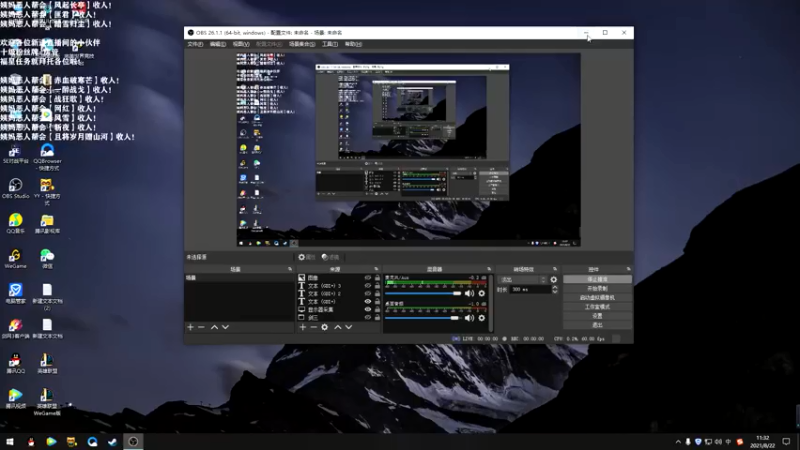Enable 工作室模式 studio mode
Image resolution: width=800 pixels, height=450 pixels.
(x=597, y=307)
